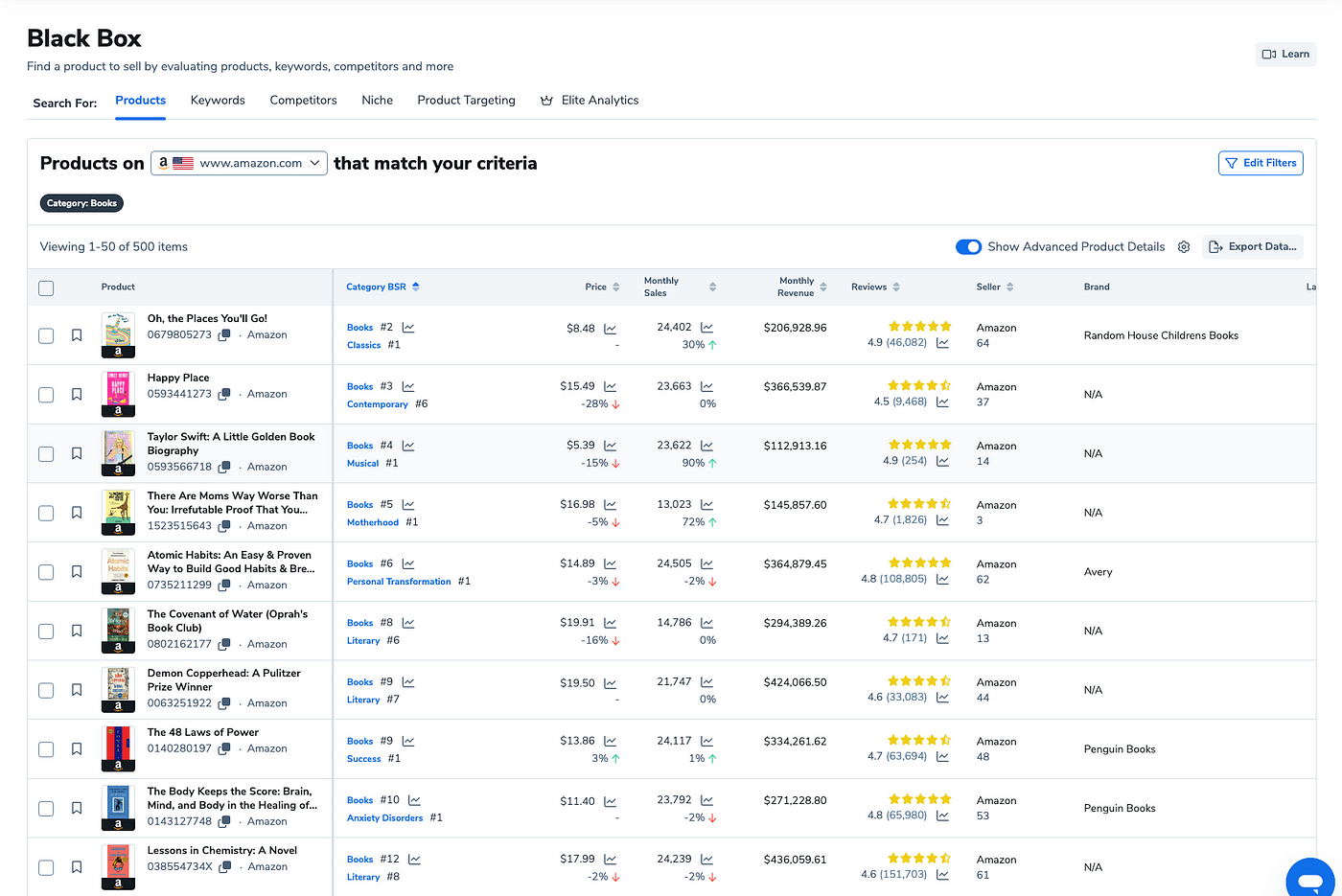Toggle Show Advanced Product Details switch
Image resolution: width=1342 pixels, height=896 pixels.
(968, 247)
